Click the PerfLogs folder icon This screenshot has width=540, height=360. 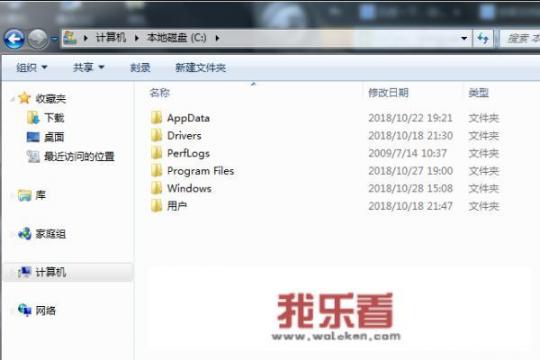pyautogui.click(x=156, y=153)
